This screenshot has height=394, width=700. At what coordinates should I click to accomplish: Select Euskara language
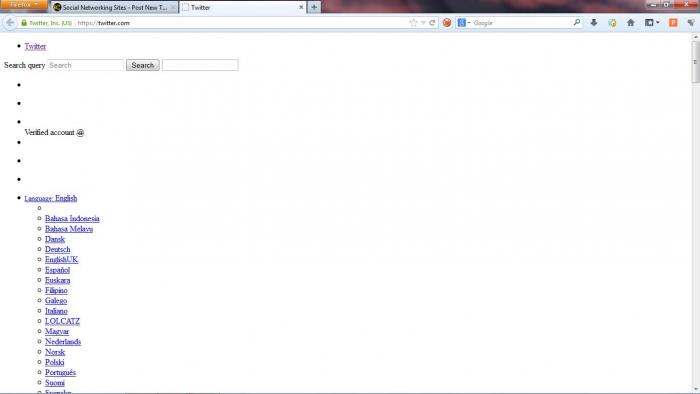pyautogui.click(x=57, y=280)
